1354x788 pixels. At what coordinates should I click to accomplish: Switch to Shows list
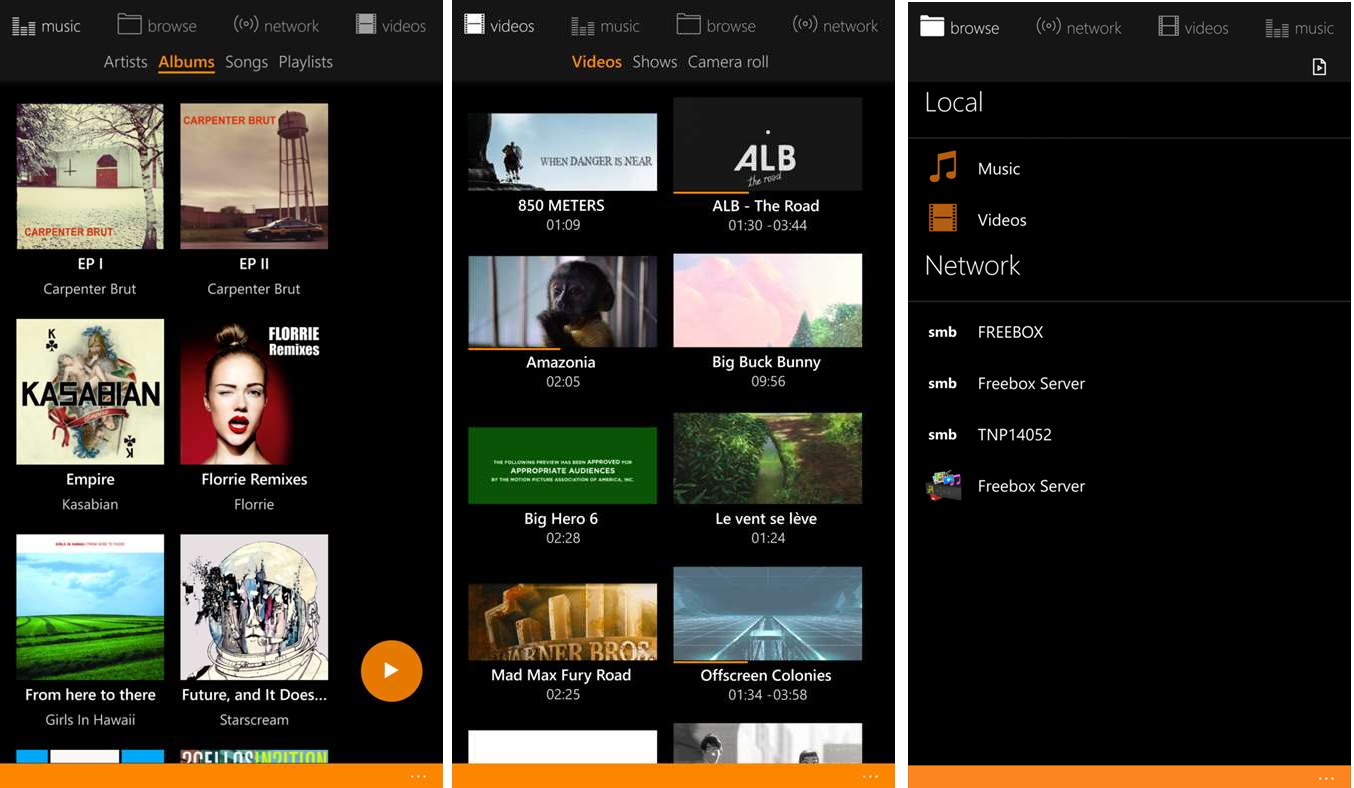(655, 62)
